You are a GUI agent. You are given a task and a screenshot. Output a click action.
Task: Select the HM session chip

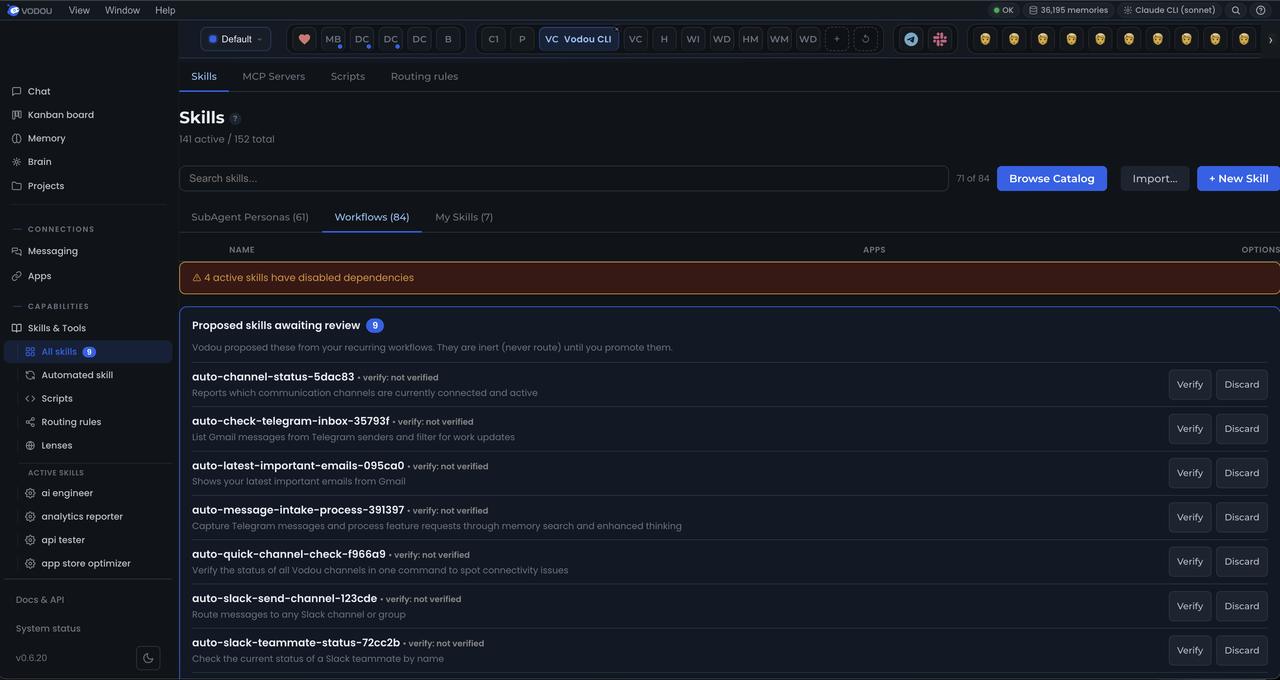750,39
